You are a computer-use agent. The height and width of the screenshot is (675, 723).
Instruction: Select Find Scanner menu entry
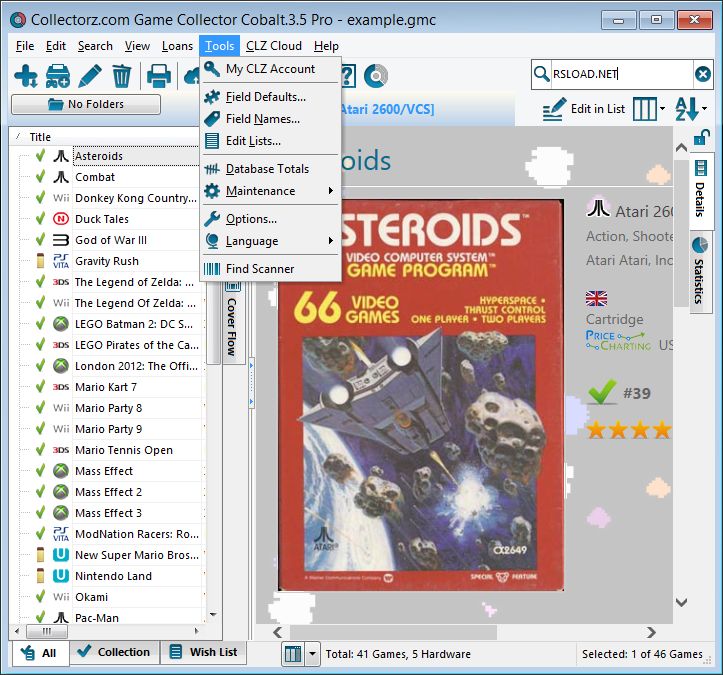(x=270, y=269)
